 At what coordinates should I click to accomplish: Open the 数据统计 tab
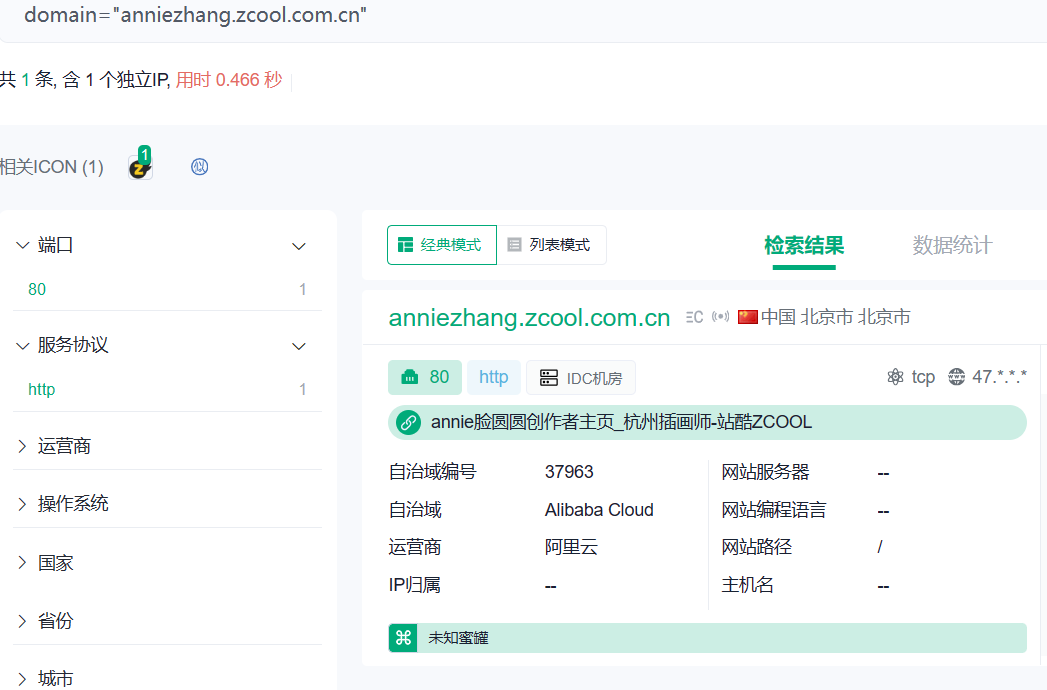click(x=952, y=246)
